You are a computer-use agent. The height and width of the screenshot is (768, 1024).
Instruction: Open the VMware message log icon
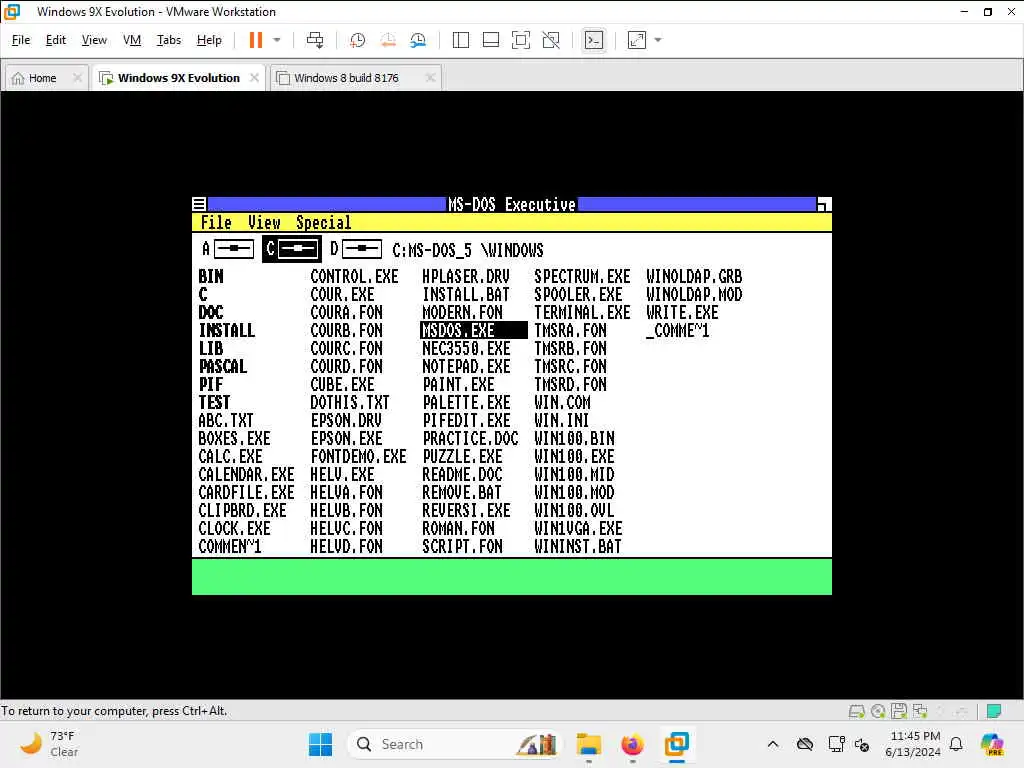pos(994,711)
